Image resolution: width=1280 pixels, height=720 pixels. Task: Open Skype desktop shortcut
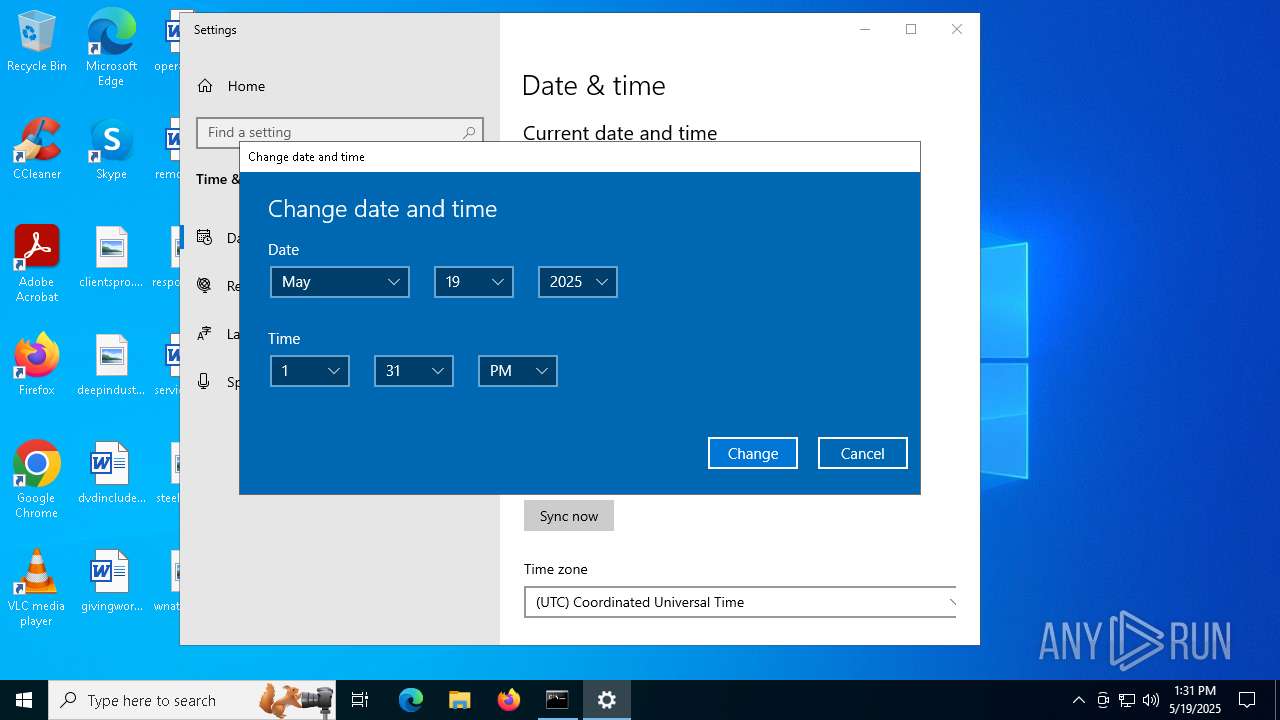point(111,149)
